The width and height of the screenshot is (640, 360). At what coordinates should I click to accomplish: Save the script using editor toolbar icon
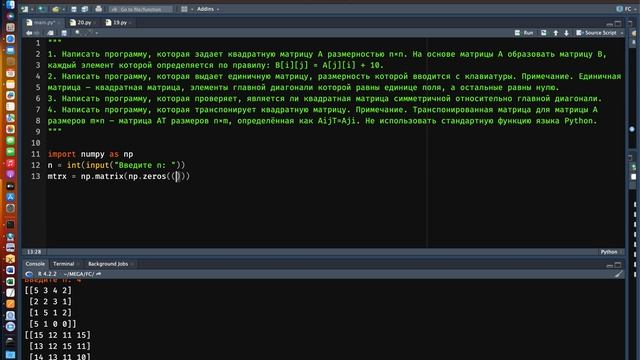pyautogui.click(x=64, y=33)
